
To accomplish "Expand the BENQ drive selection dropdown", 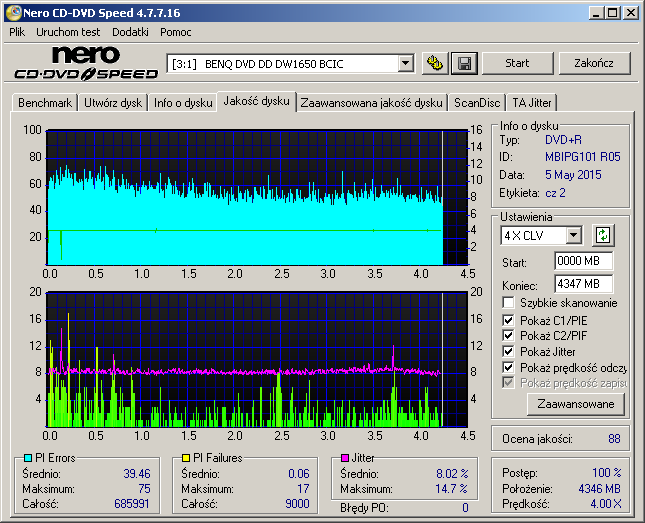I will [x=405, y=63].
